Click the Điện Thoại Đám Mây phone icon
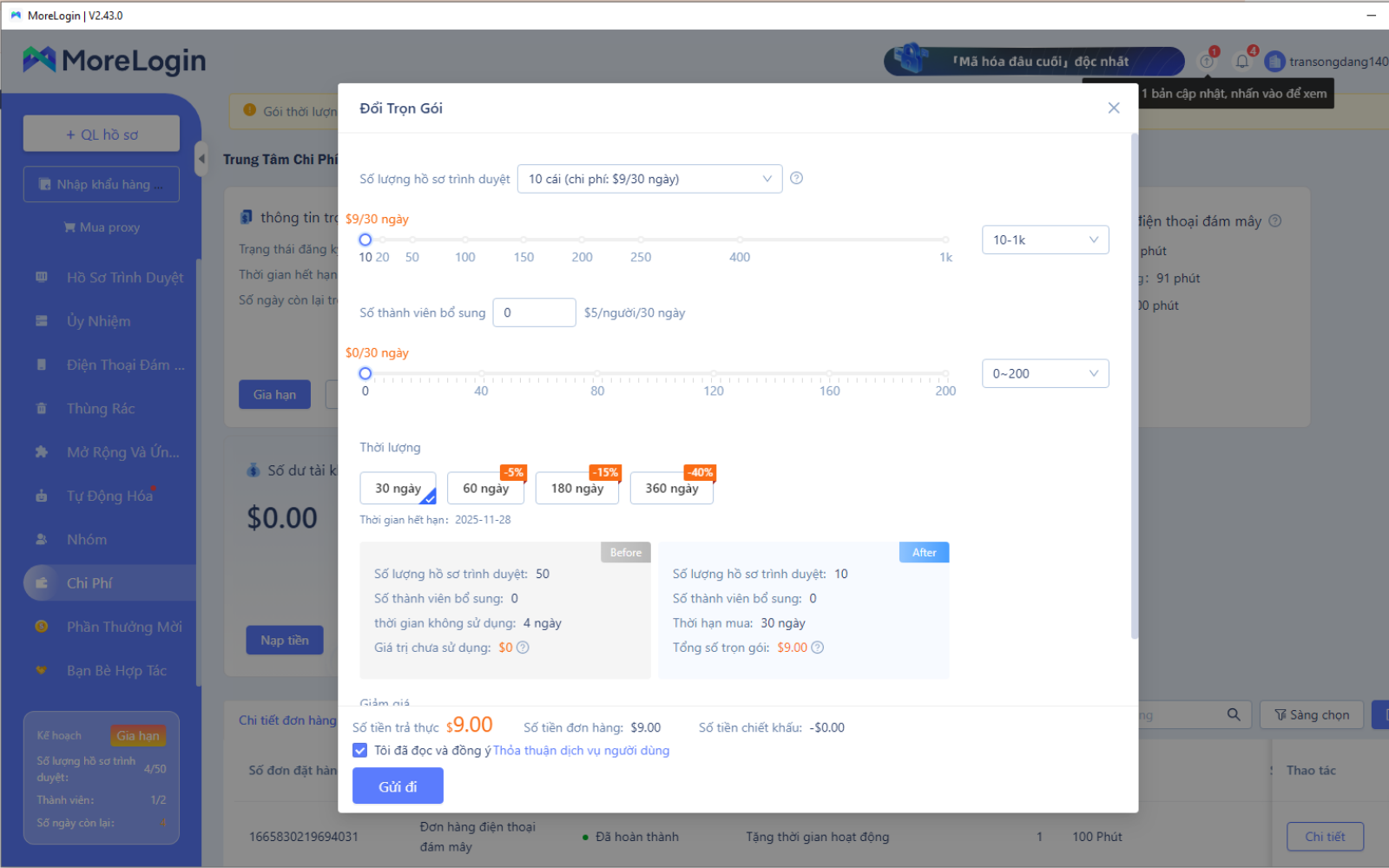This screenshot has height=868, width=1389. (x=41, y=365)
